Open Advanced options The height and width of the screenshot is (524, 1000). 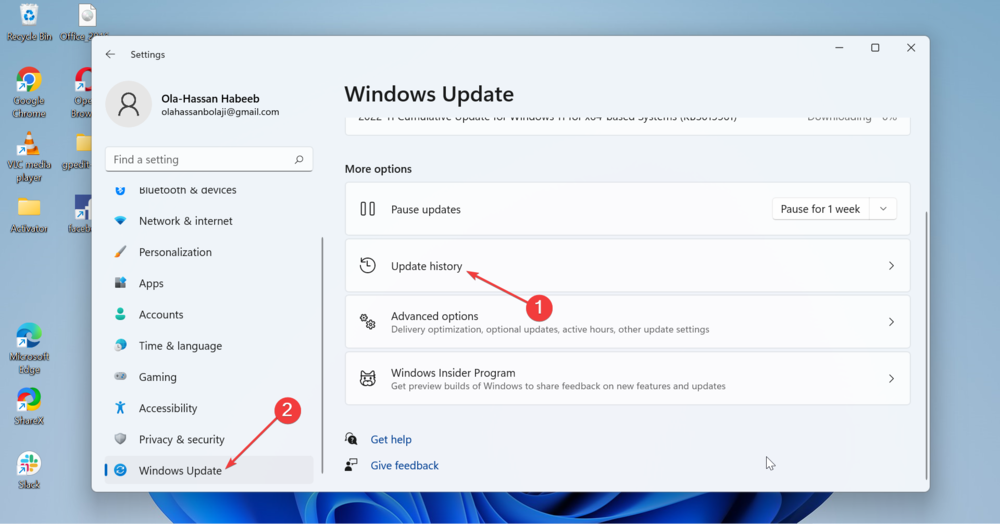click(628, 322)
